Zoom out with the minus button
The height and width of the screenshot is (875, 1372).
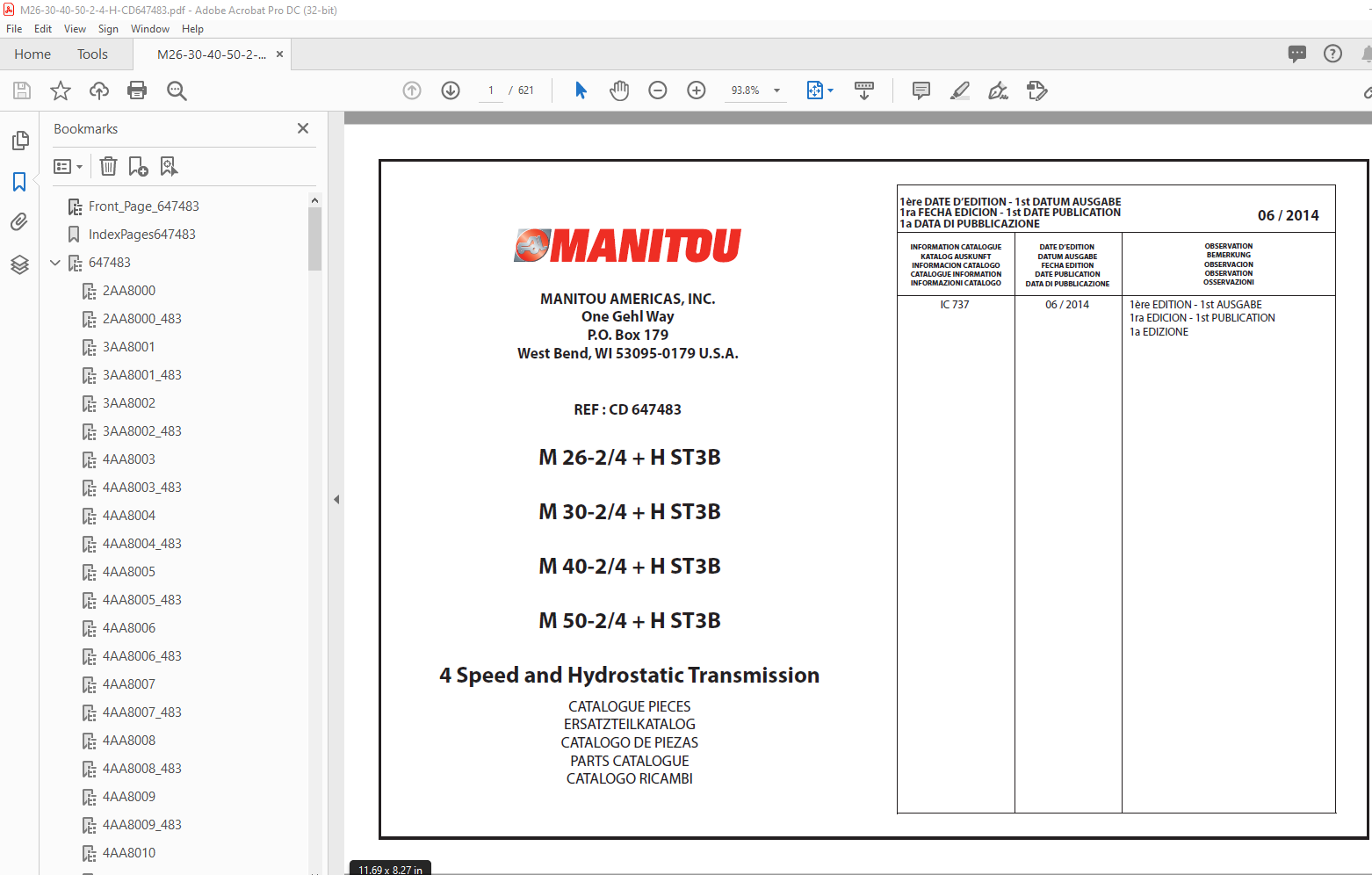point(658,90)
